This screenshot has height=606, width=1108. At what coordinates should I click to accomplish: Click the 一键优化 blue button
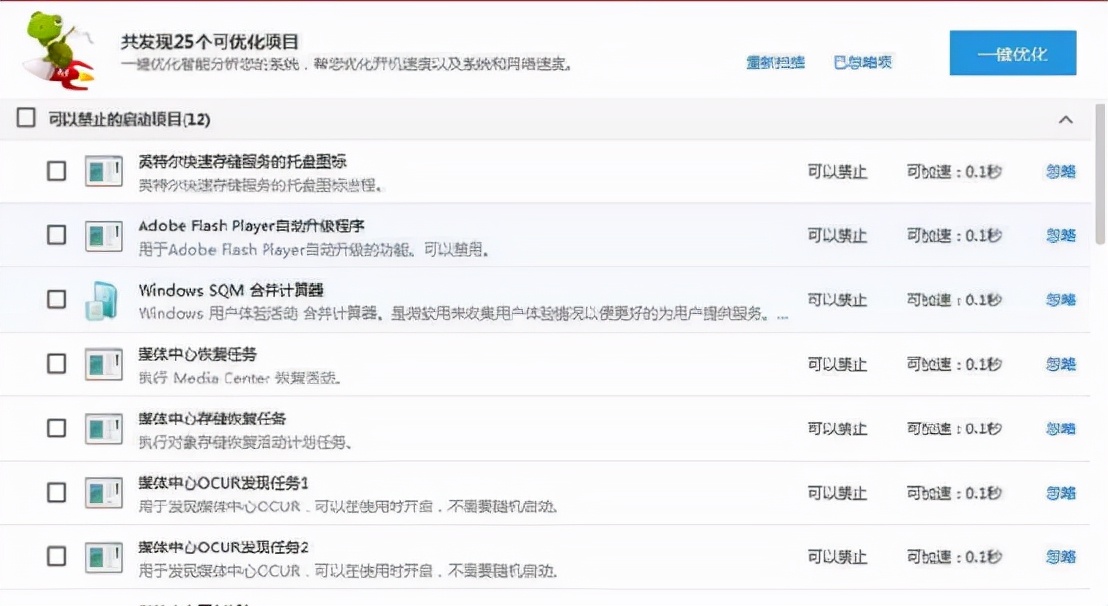1012,54
